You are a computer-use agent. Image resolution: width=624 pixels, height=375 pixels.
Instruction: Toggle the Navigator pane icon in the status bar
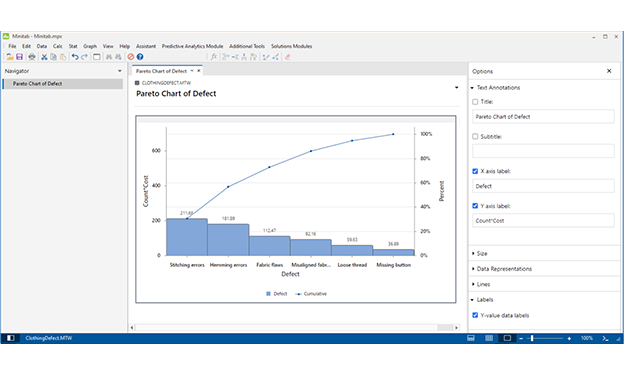11,338
